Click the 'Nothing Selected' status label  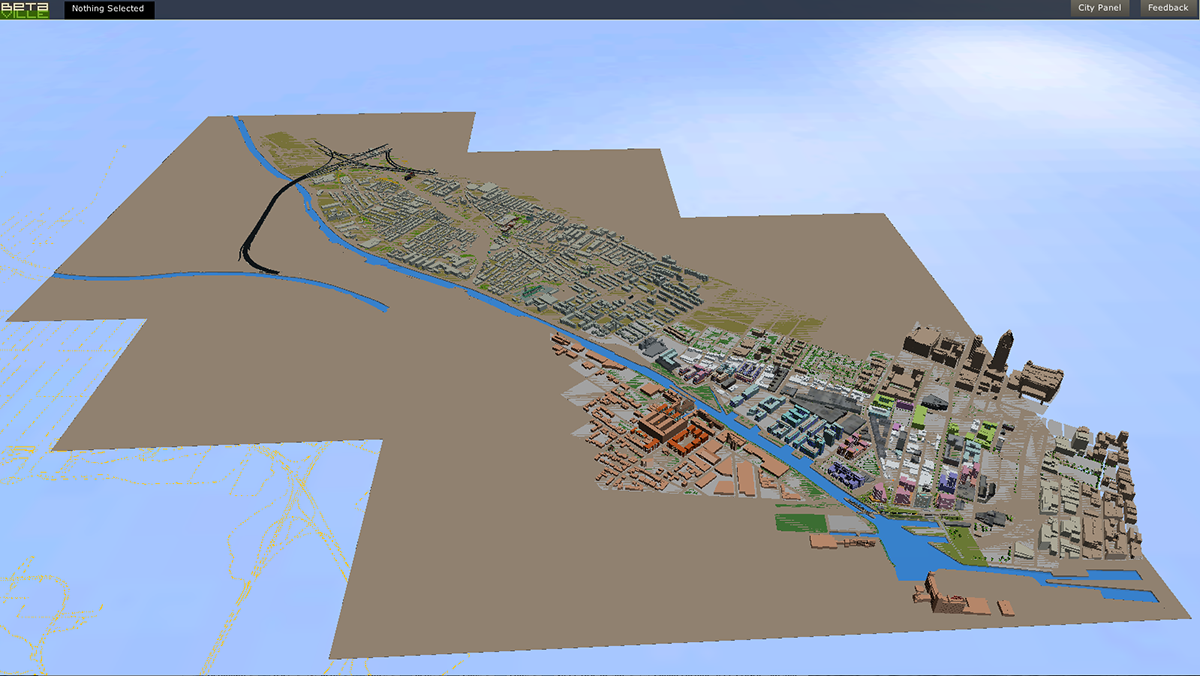[x=108, y=9]
